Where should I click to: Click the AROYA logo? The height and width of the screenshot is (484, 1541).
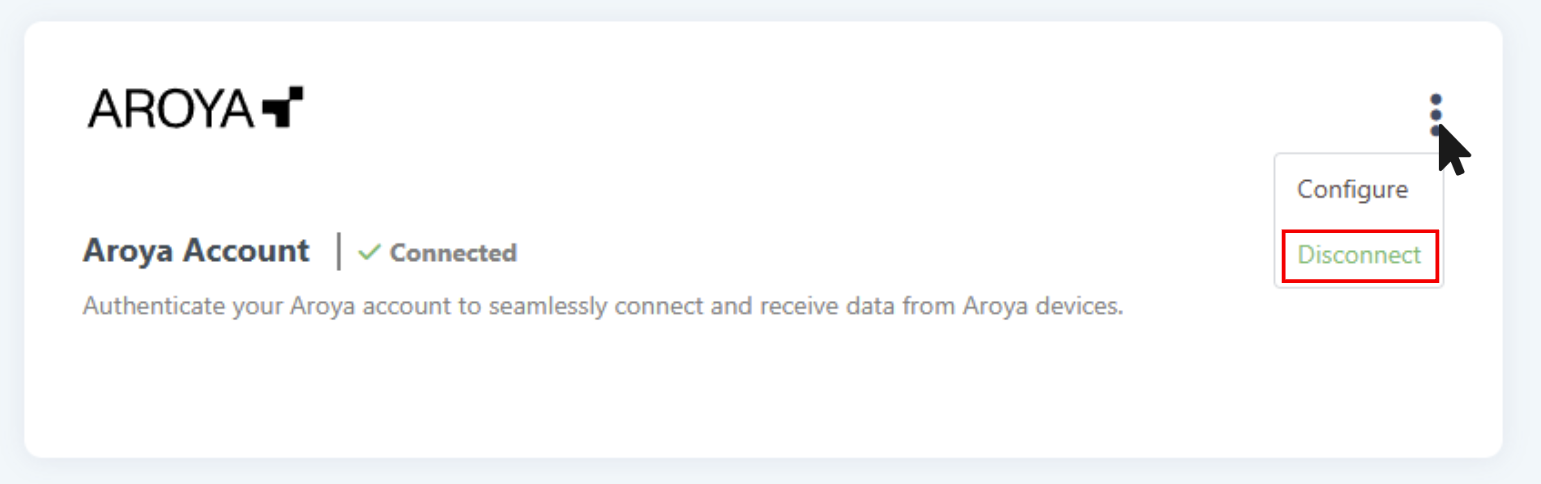click(x=195, y=108)
